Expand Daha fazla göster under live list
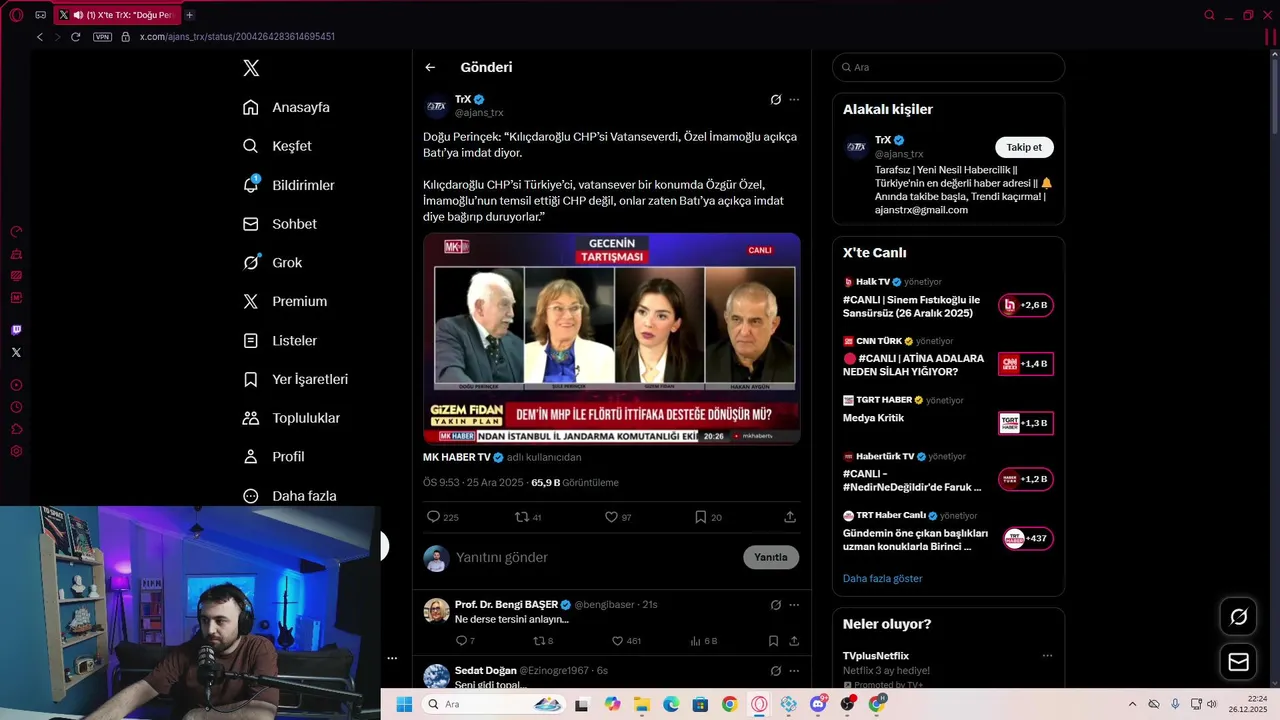 882,578
